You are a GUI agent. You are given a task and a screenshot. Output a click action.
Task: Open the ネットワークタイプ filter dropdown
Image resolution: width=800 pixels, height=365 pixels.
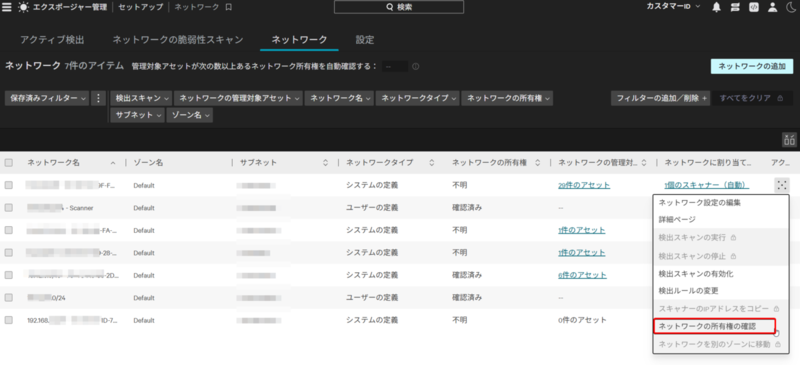click(x=417, y=98)
